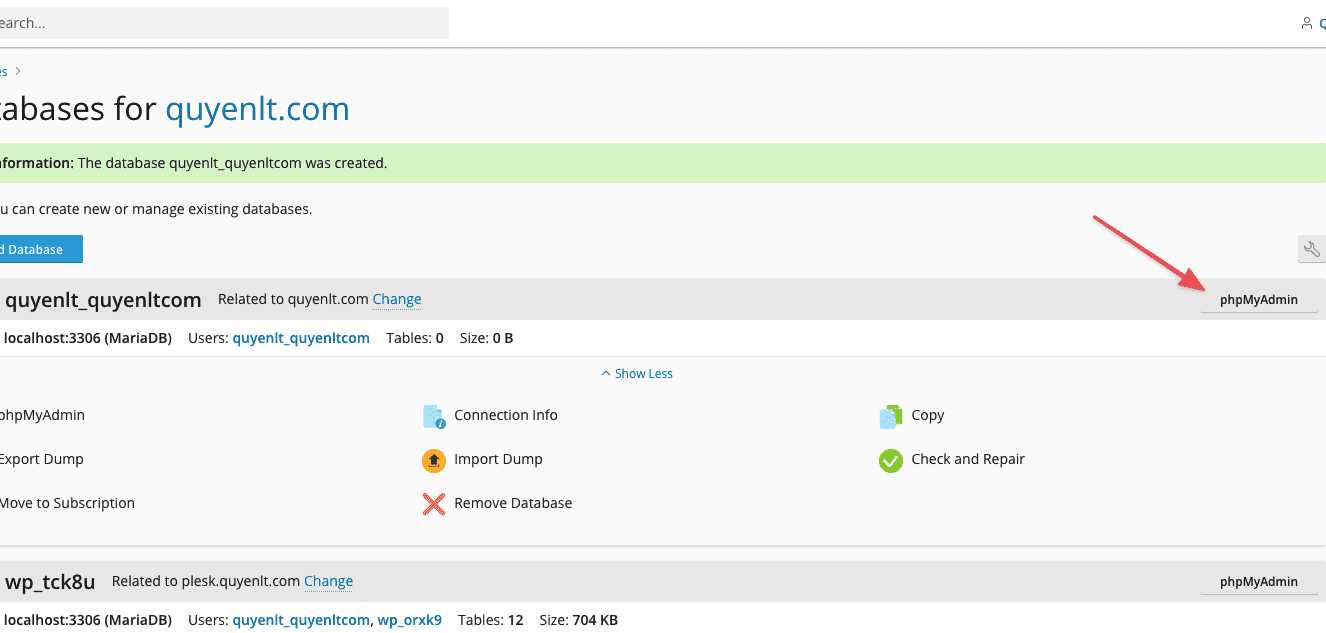Viewport: 1326px width, 633px height.
Task: Open phpMyAdmin button for quyenlt_quyenltcom database
Action: [x=1258, y=300]
